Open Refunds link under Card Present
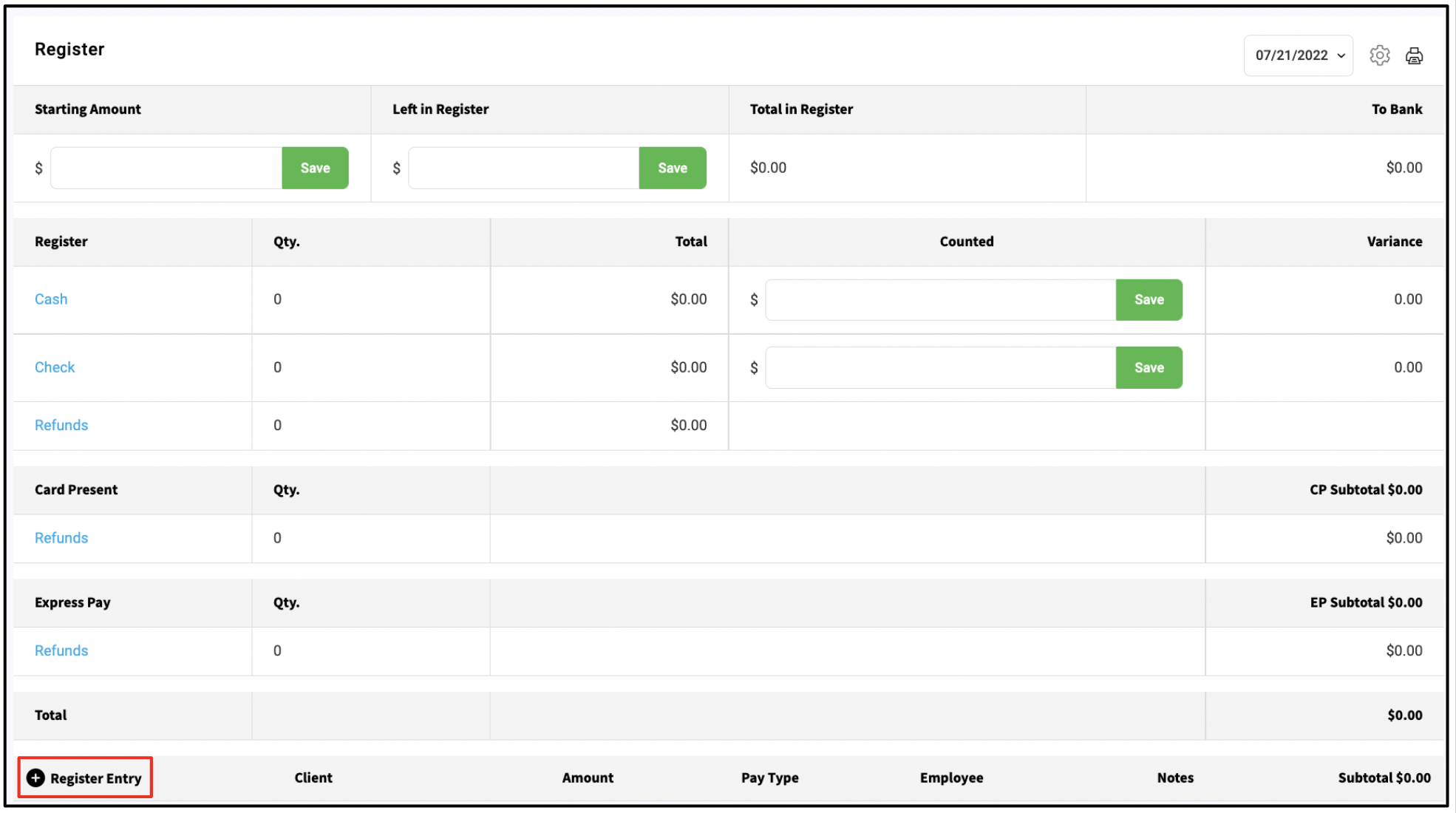 coord(61,538)
